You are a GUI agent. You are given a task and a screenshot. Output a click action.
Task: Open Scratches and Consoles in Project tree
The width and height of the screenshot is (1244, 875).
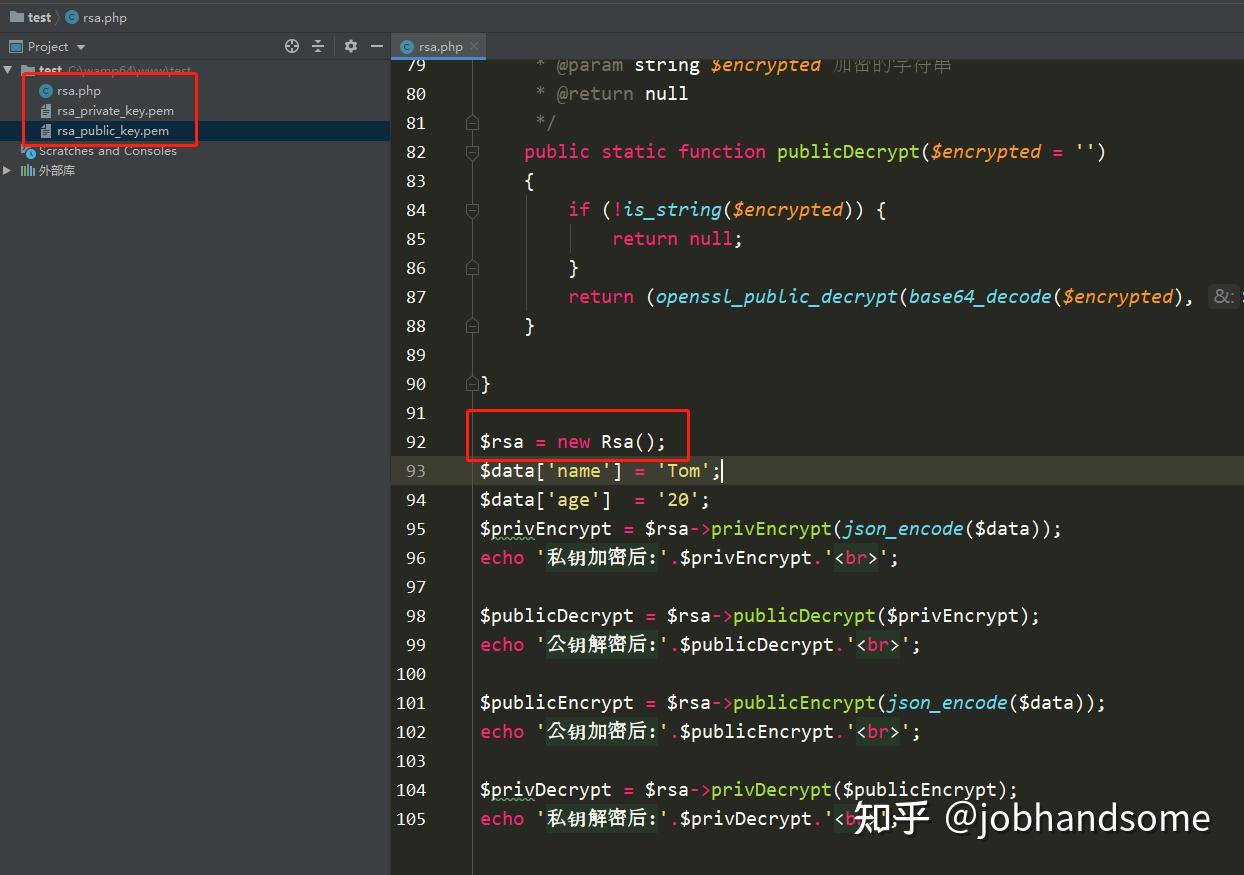[110, 150]
